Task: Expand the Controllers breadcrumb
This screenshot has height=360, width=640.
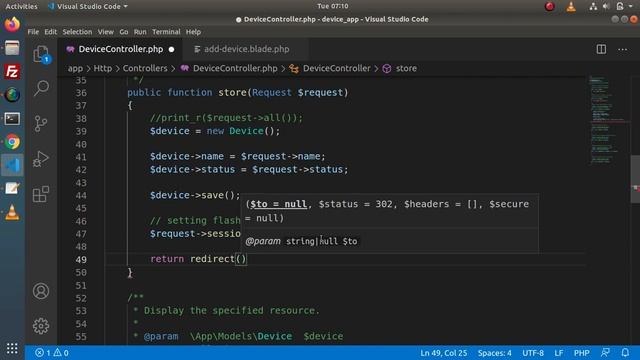Action: 145,69
